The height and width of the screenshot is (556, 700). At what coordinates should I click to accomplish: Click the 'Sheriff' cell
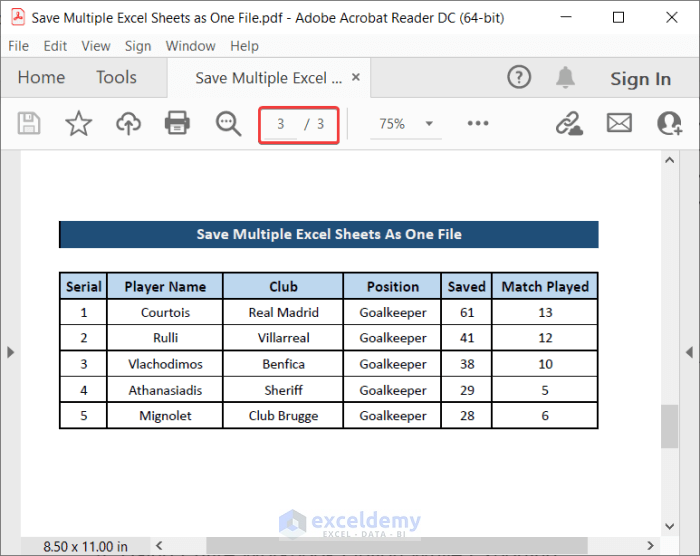pyautogui.click(x=283, y=390)
